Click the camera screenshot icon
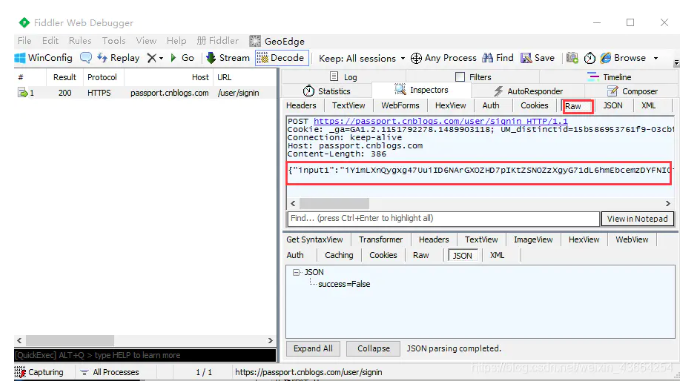Viewport: 685px width, 386px height. [572, 58]
